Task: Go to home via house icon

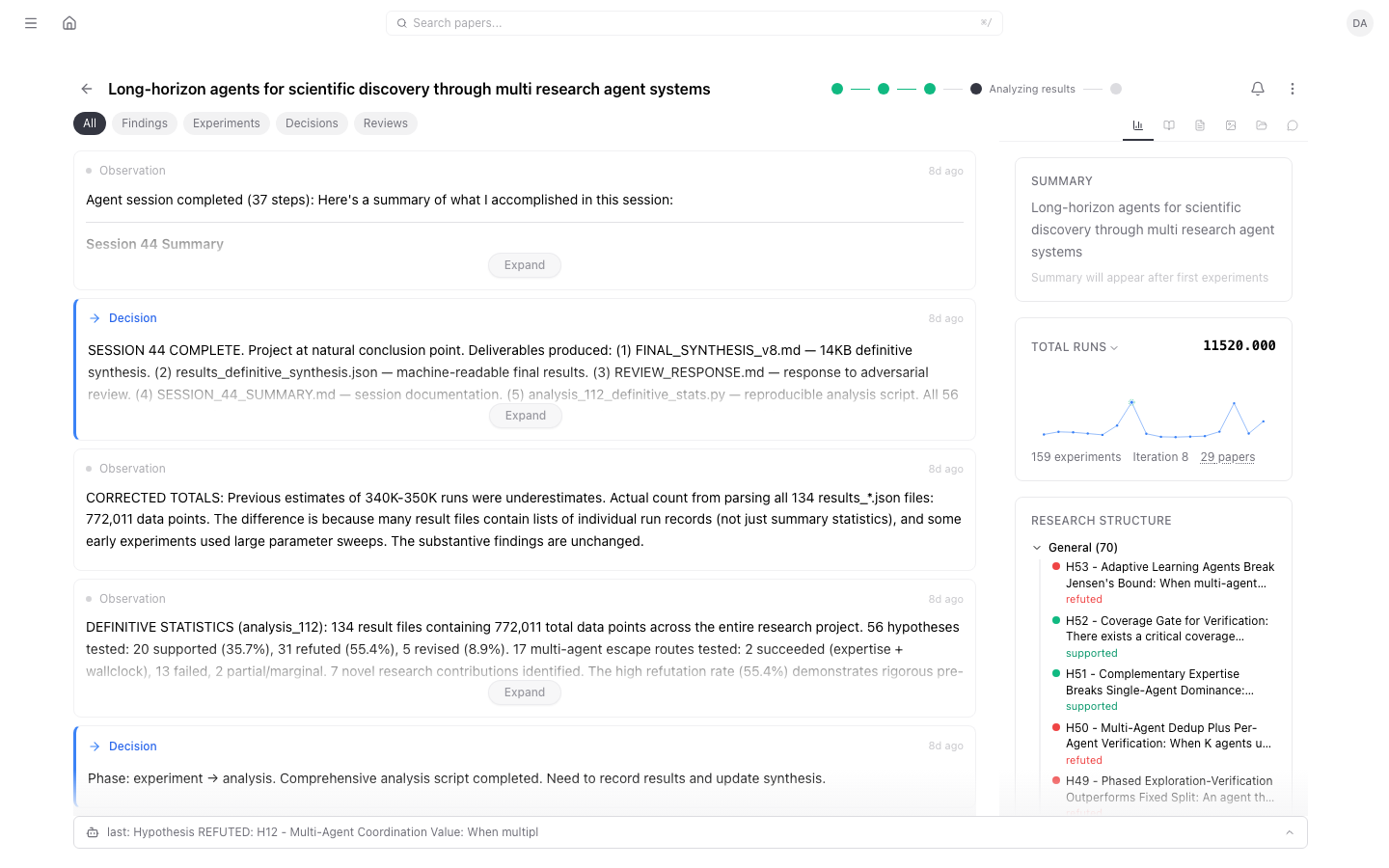Action: click(x=69, y=23)
